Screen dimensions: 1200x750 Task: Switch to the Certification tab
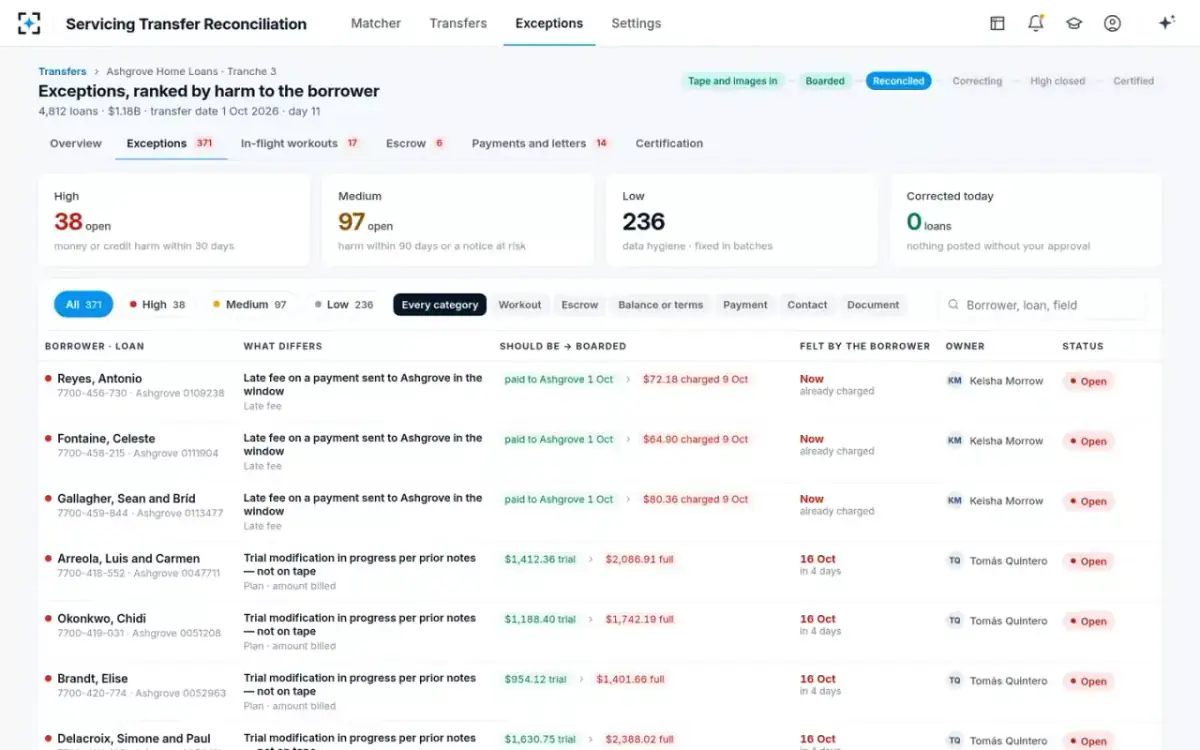(669, 143)
